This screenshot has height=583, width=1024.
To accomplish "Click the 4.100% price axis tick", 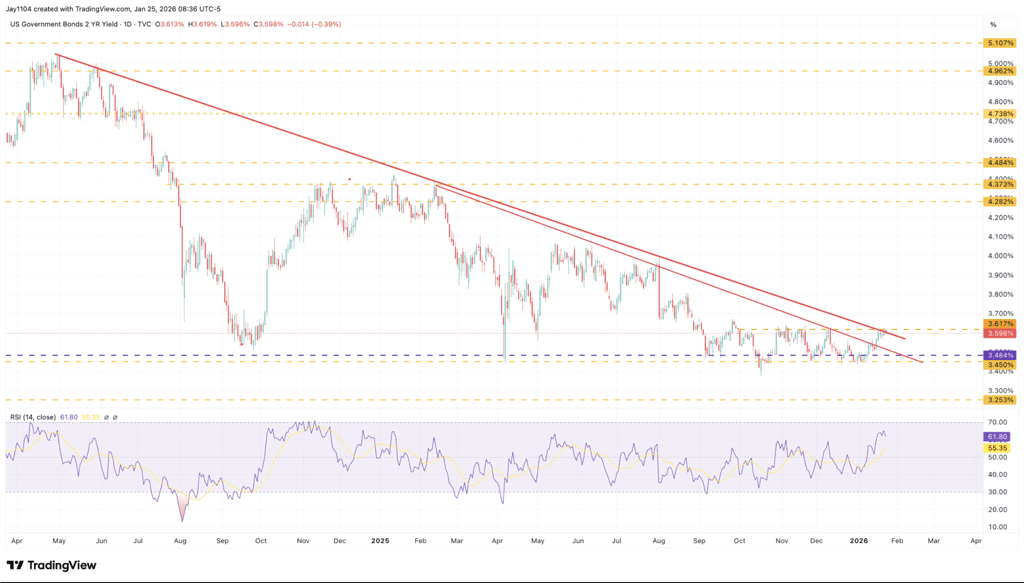I will click(1001, 237).
